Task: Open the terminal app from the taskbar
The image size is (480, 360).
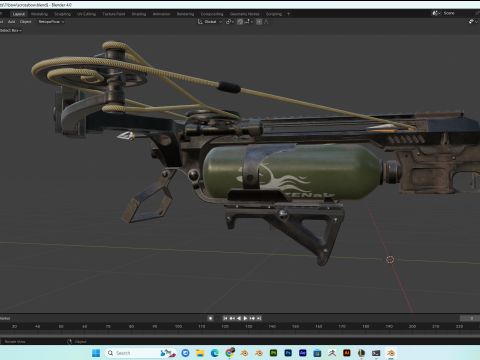Action: [376, 353]
